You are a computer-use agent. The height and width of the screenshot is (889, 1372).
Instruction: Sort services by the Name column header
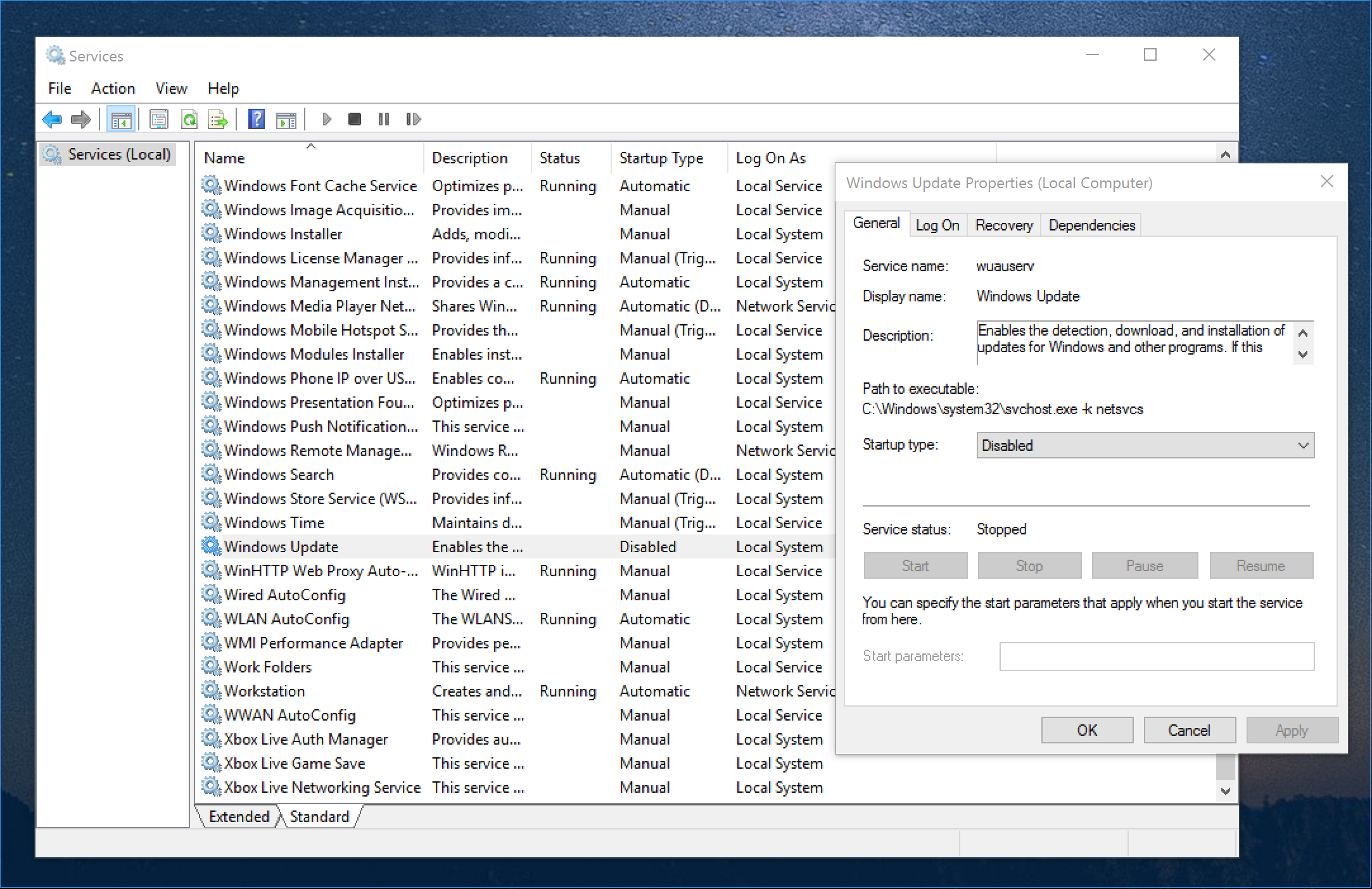tap(310, 158)
